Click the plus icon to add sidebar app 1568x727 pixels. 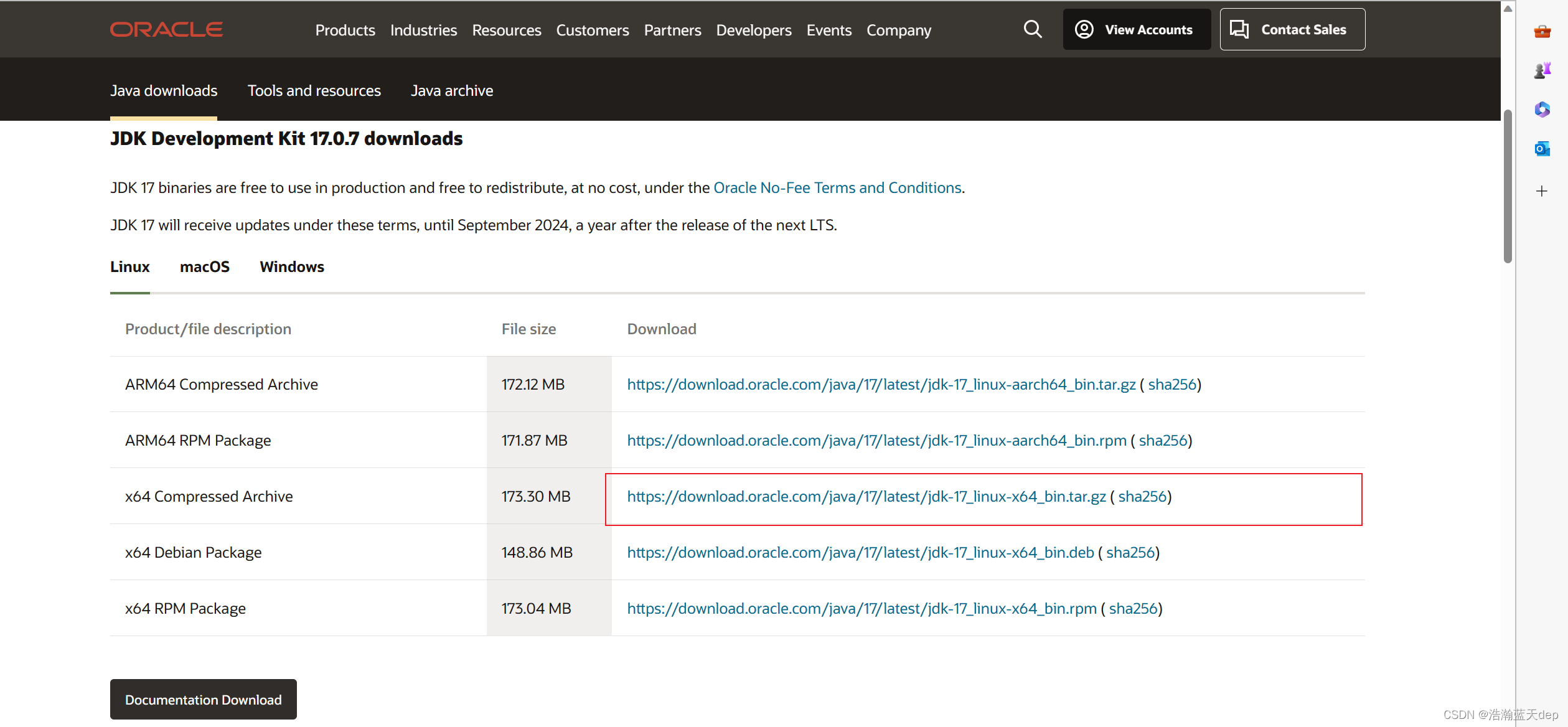tap(1542, 191)
